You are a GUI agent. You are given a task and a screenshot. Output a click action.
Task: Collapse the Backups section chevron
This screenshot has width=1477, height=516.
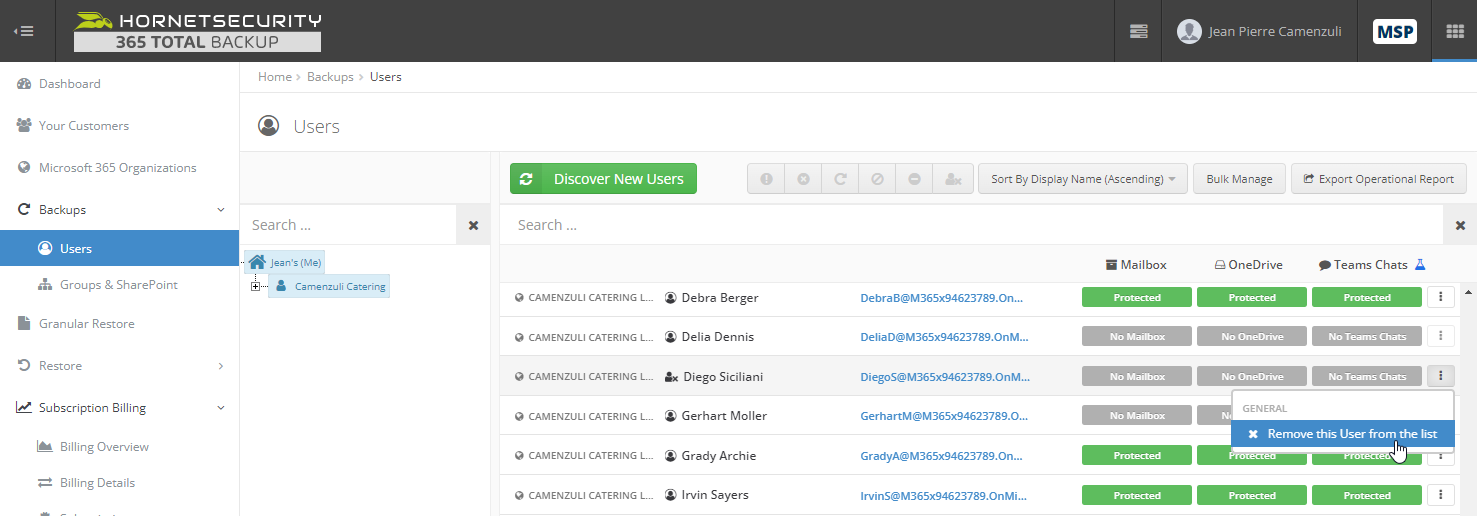click(221, 210)
